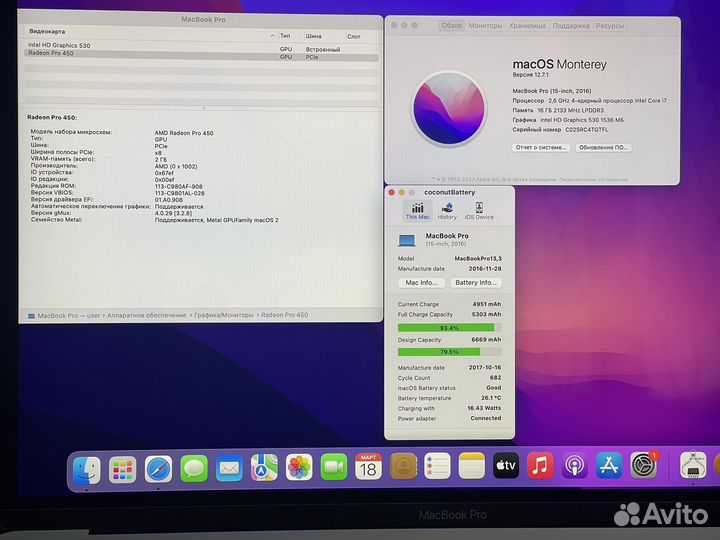720x540 pixels.
Task: Select the Intel HD Graphics 530 row
Action: 201,46
